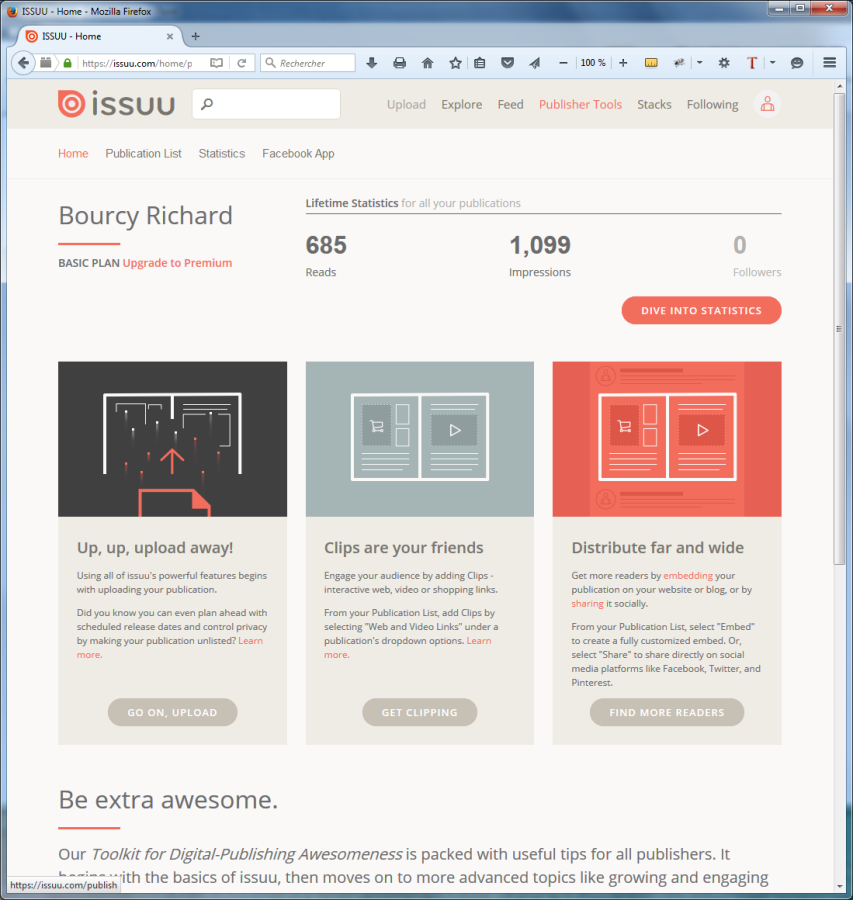Click the magnifier in issuu search box
The image size is (853, 900).
pyautogui.click(x=207, y=104)
